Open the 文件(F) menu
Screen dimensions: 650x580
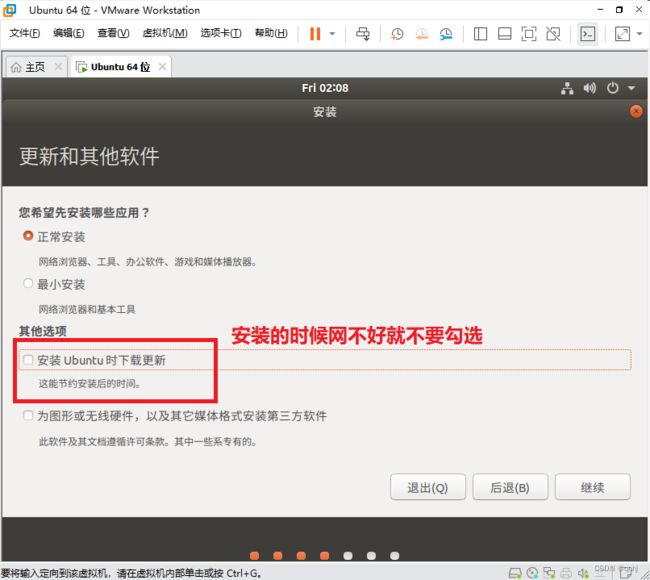pyautogui.click(x=25, y=33)
